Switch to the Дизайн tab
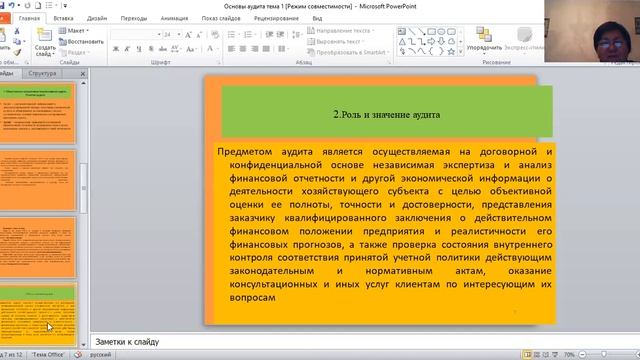Screen dimensions: 640x360 coord(97,18)
